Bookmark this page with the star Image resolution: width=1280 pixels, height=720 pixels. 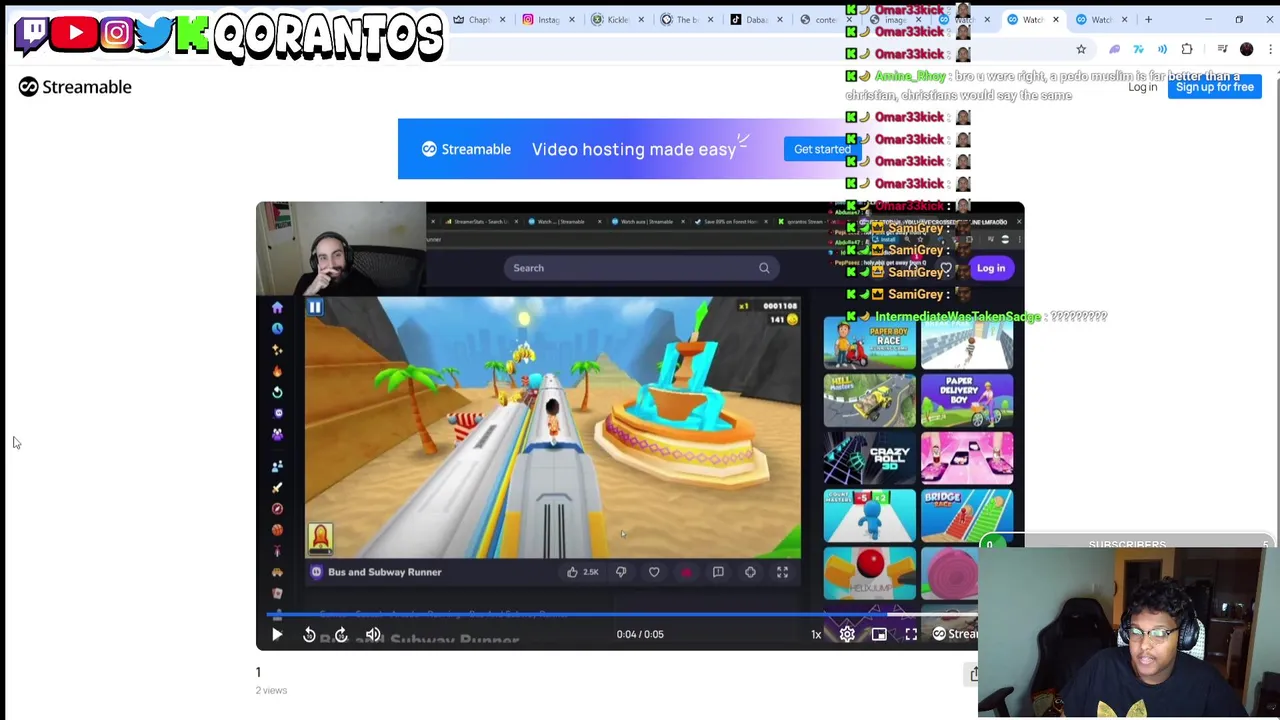coord(1081,49)
